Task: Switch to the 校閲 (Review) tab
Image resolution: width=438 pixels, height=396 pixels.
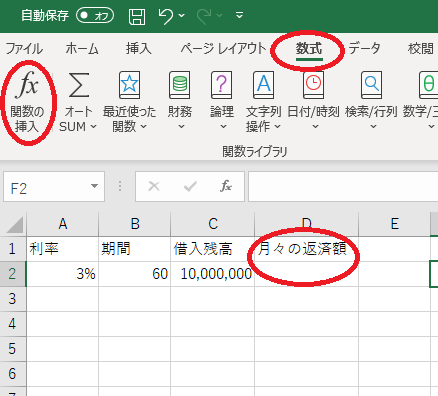Action: (421, 49)
